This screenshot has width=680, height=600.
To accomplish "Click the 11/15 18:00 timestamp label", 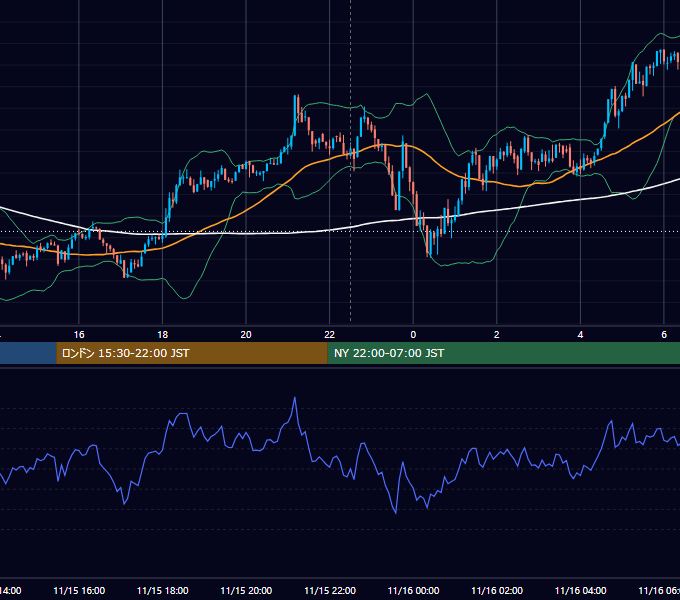I will point(163,590).
